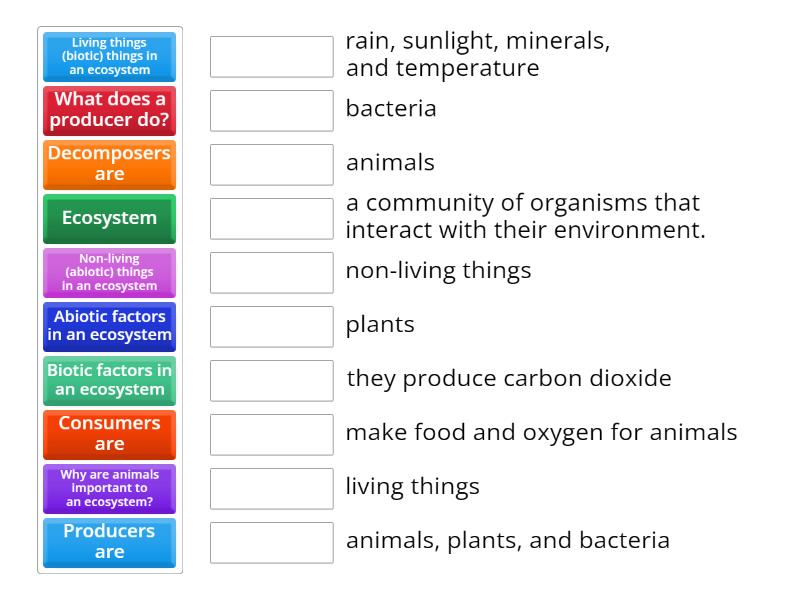Click the slot beside 'non-living things'
800x600 pixels.
pos(271,272)
